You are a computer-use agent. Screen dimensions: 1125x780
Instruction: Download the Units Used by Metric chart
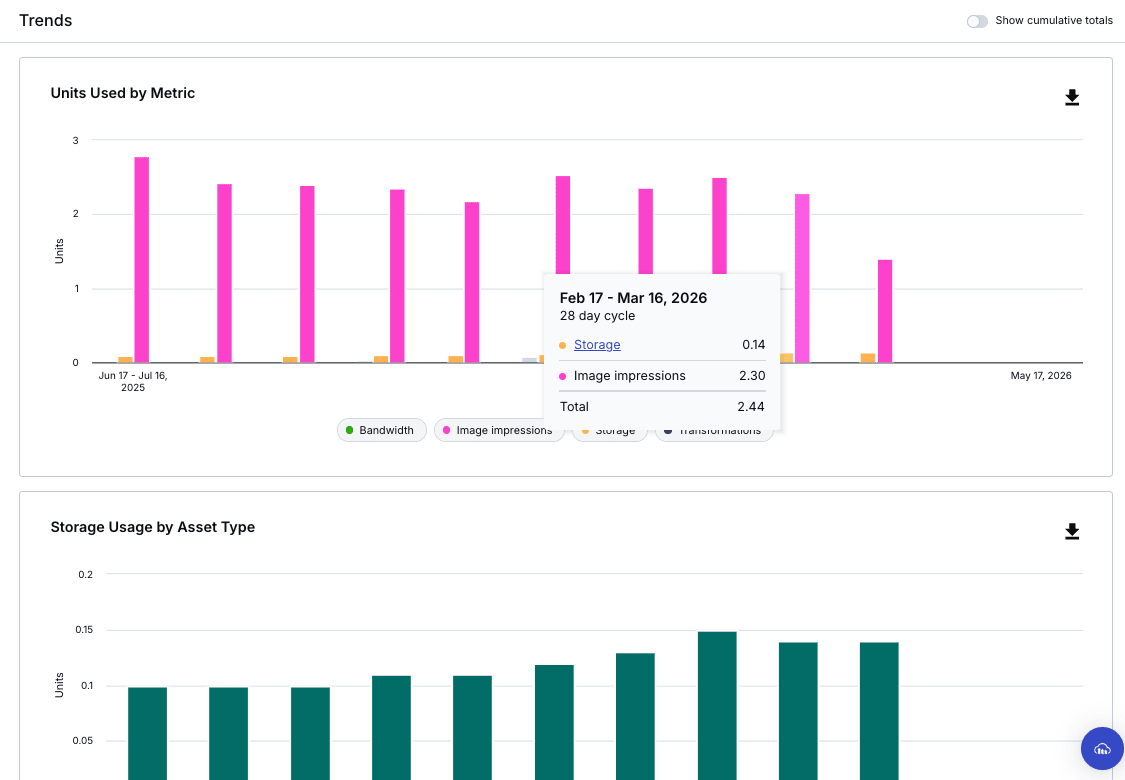[x=1072, y=98]
